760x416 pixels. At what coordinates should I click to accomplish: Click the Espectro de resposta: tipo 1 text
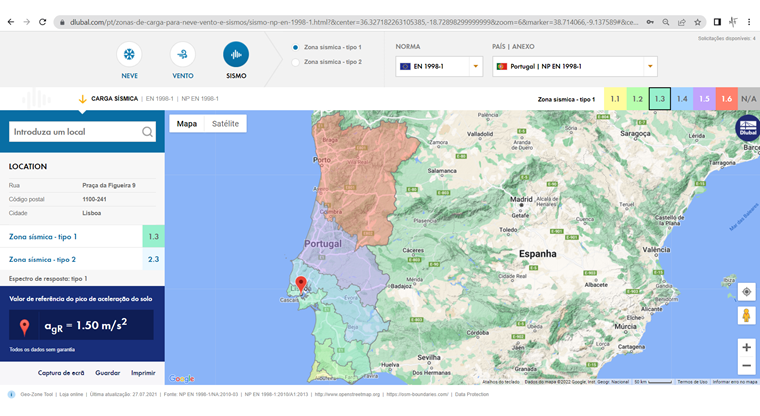(x=48, y=279)
